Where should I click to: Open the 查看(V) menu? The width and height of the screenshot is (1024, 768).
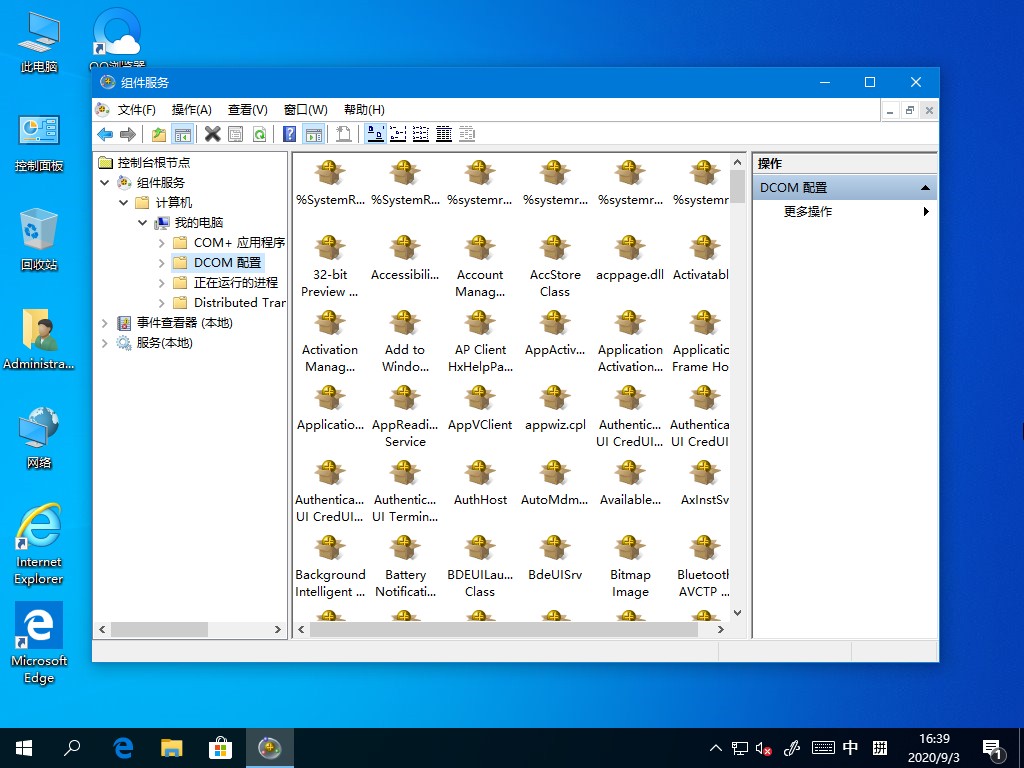247,109
